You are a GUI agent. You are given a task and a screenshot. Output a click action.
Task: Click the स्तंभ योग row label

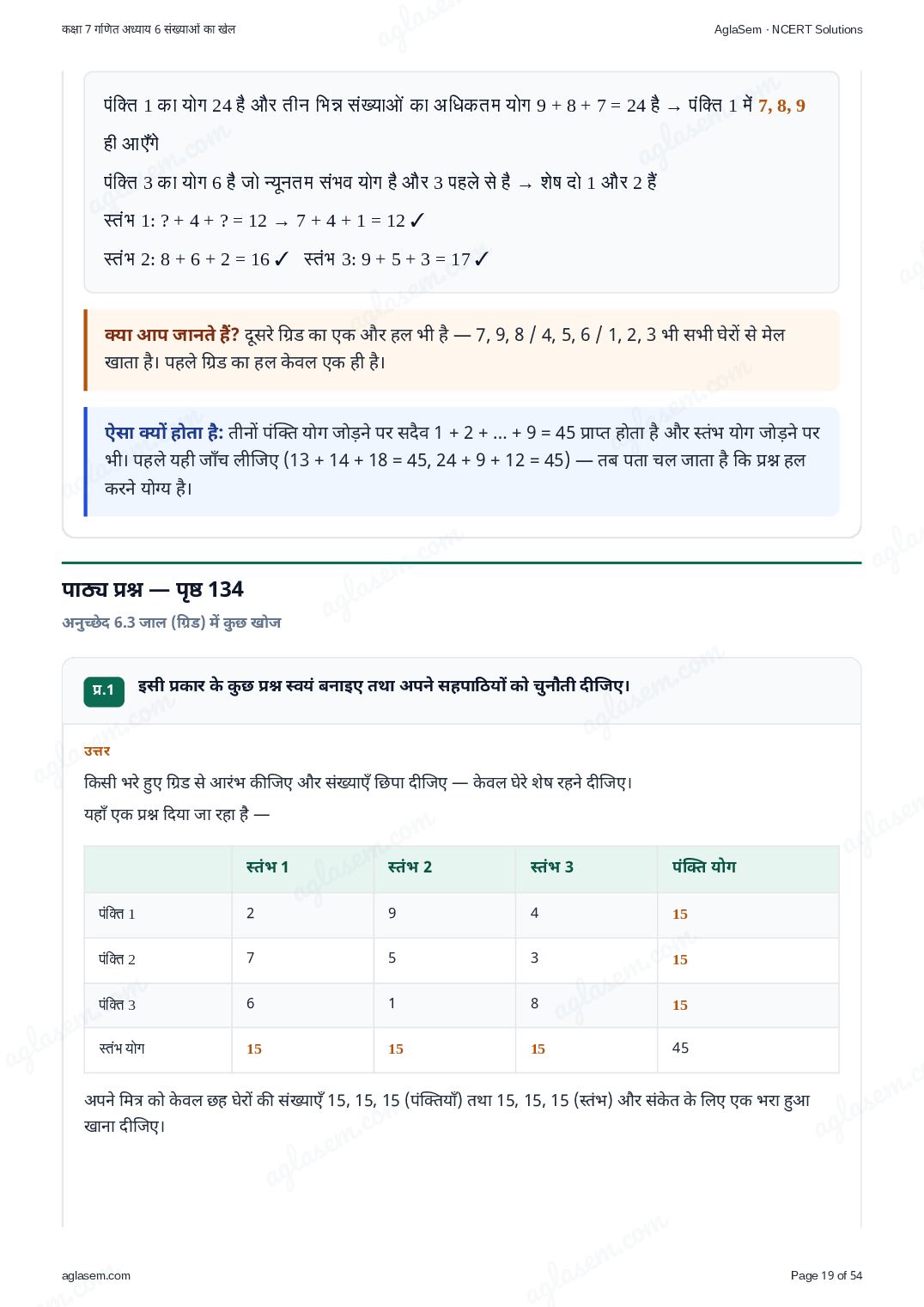[x=122, y=1049]
